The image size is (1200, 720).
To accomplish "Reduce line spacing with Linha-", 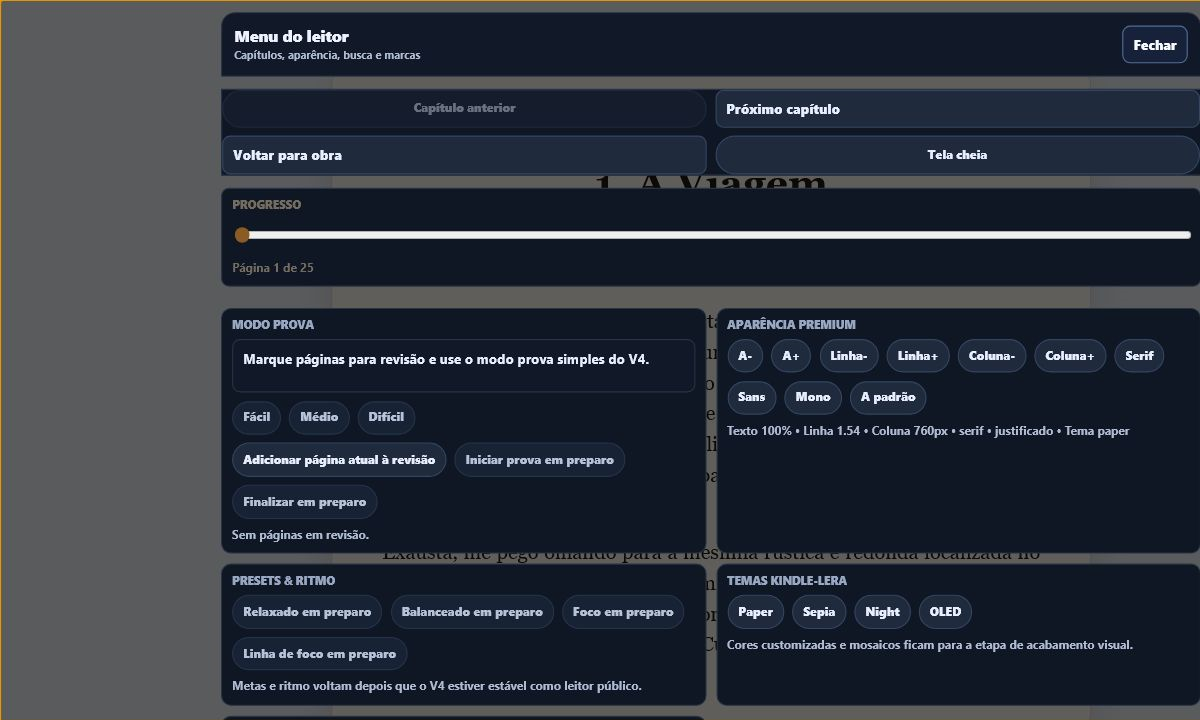I will pos(849,356).
